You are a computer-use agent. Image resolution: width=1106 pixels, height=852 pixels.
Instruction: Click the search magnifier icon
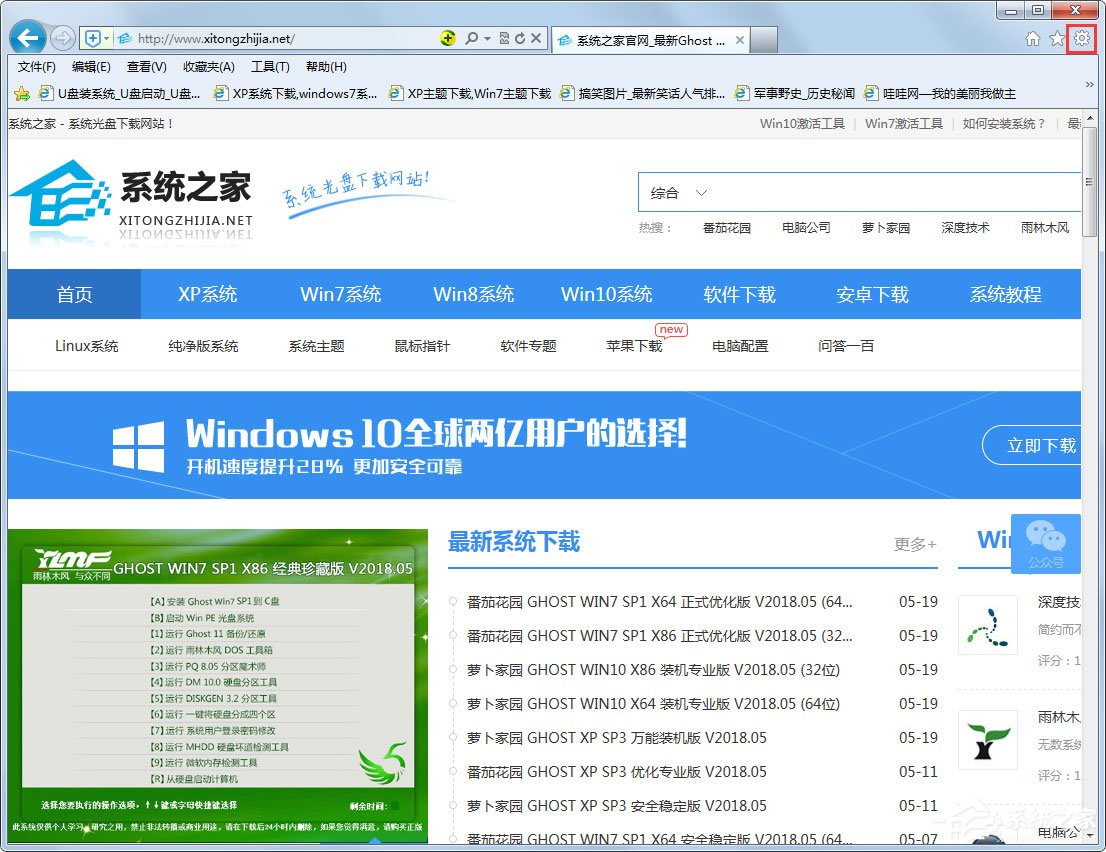pyautogui.click(x=471, y=38)
